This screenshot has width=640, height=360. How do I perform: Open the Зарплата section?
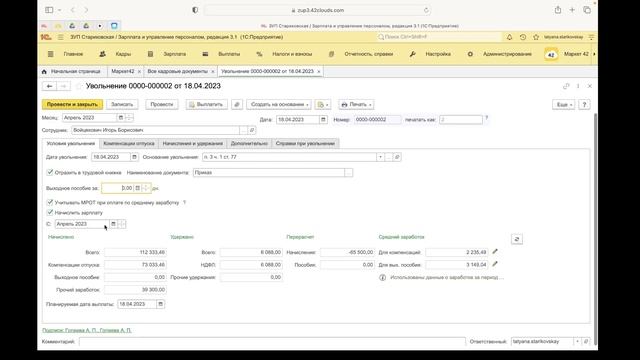pos(174,54)
